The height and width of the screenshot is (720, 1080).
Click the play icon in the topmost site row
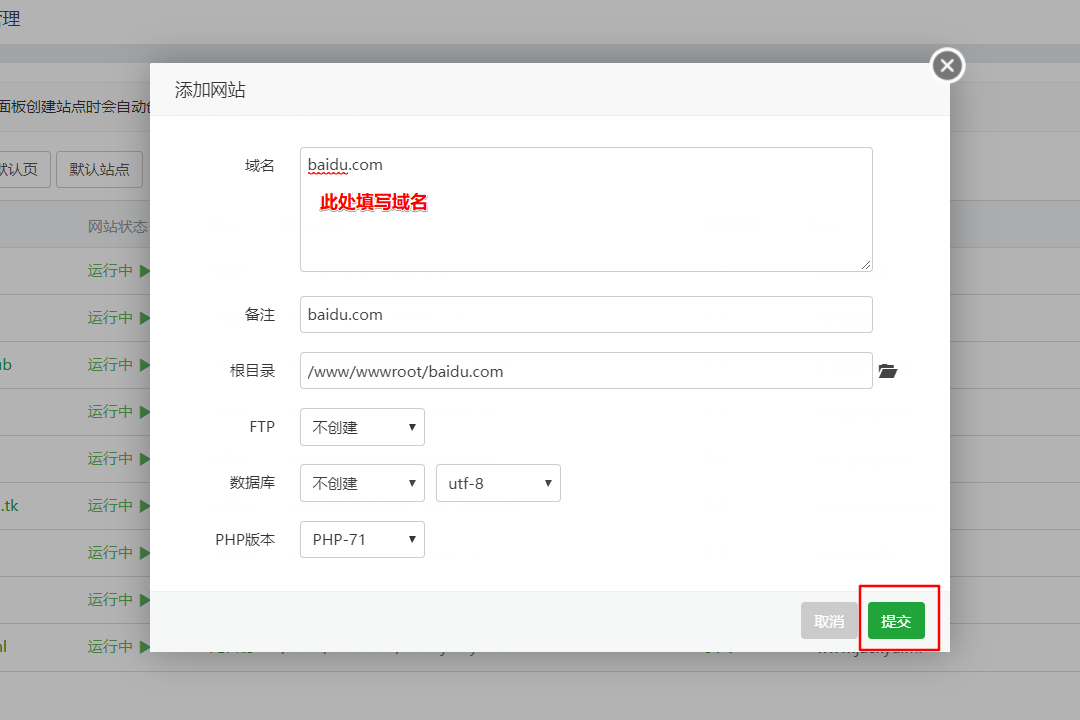144,271
